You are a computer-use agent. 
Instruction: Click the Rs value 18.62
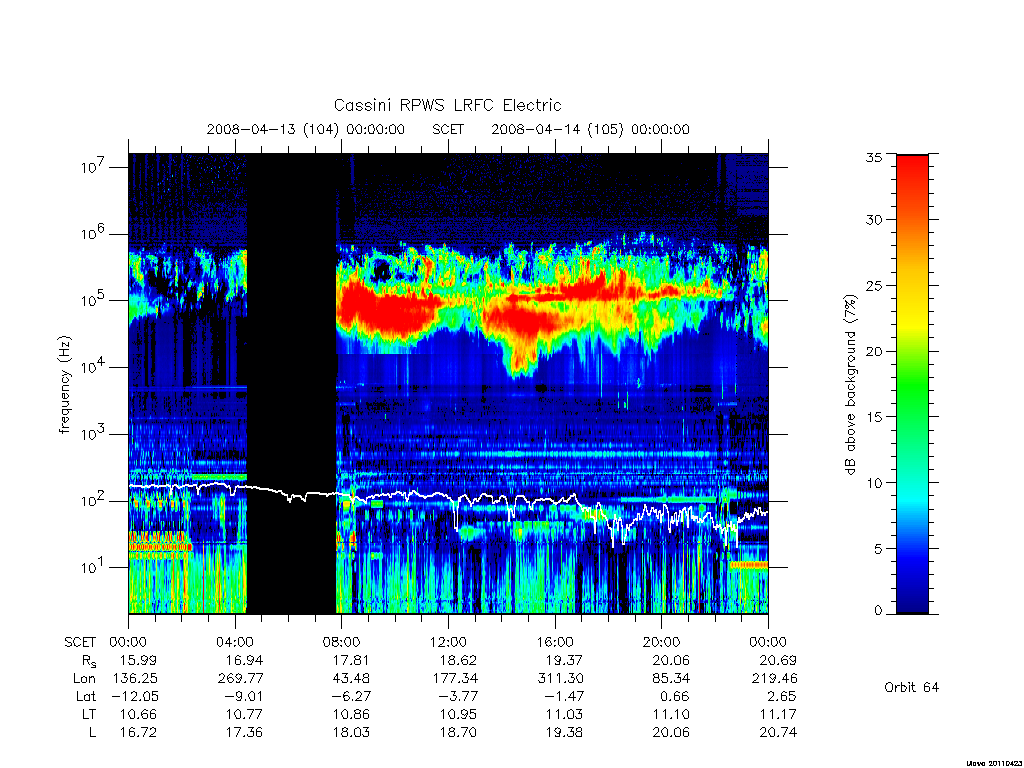coord(458,660)
